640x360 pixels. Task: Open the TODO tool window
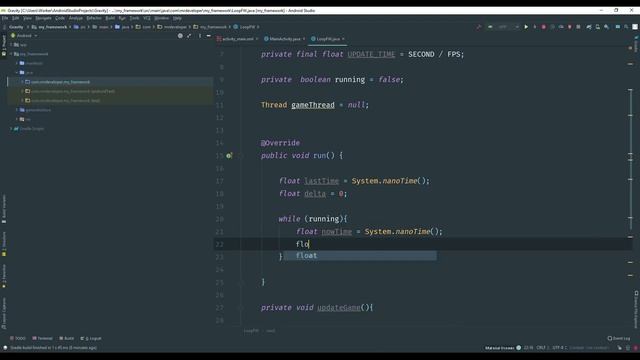(x=18, y=338)
